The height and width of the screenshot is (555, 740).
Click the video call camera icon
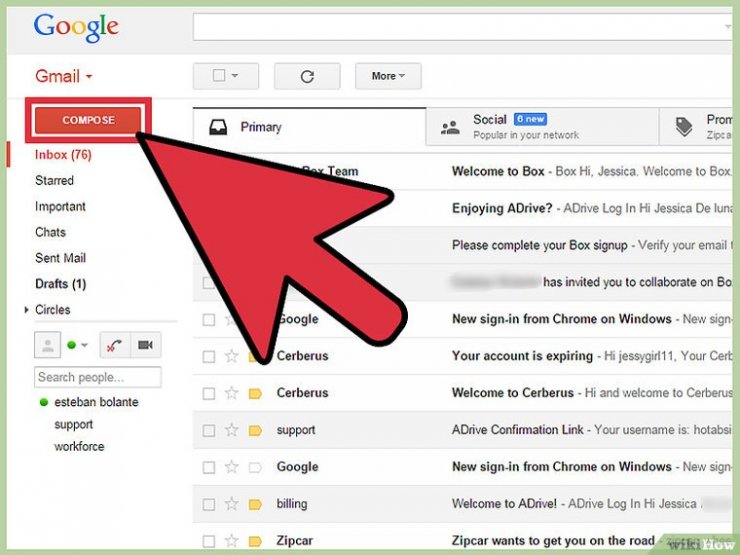[145, 345]
